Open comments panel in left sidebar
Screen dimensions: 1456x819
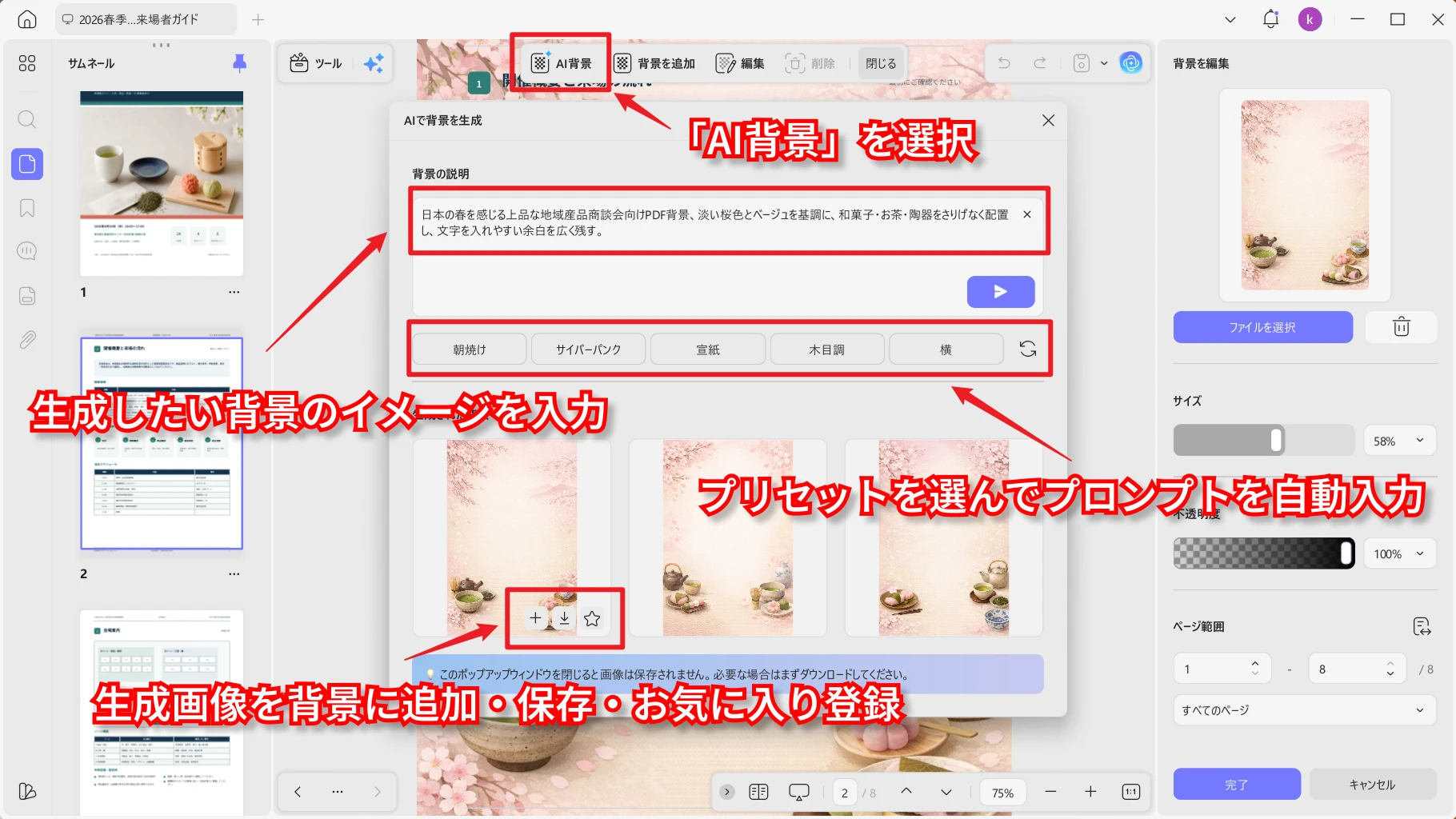[x=27, y=251]
